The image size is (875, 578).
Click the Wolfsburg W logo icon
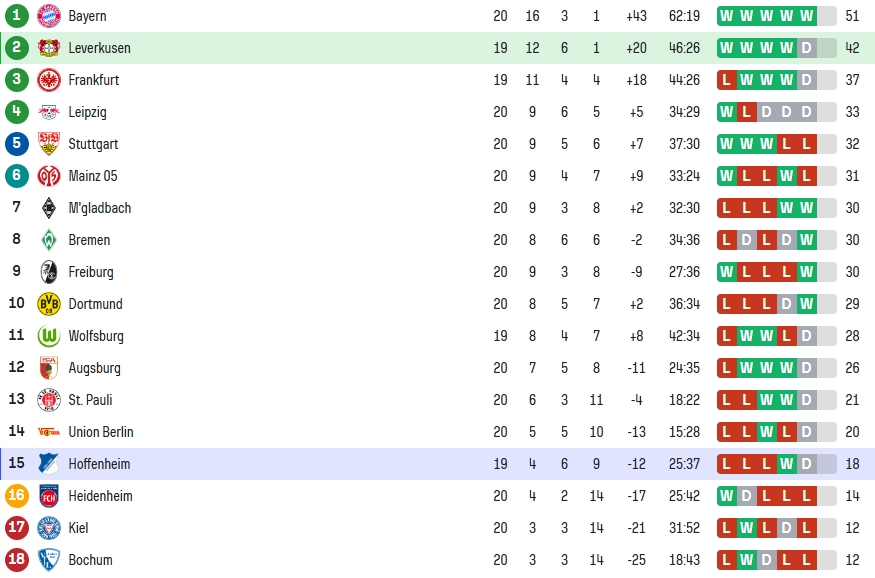click(49, 336)
